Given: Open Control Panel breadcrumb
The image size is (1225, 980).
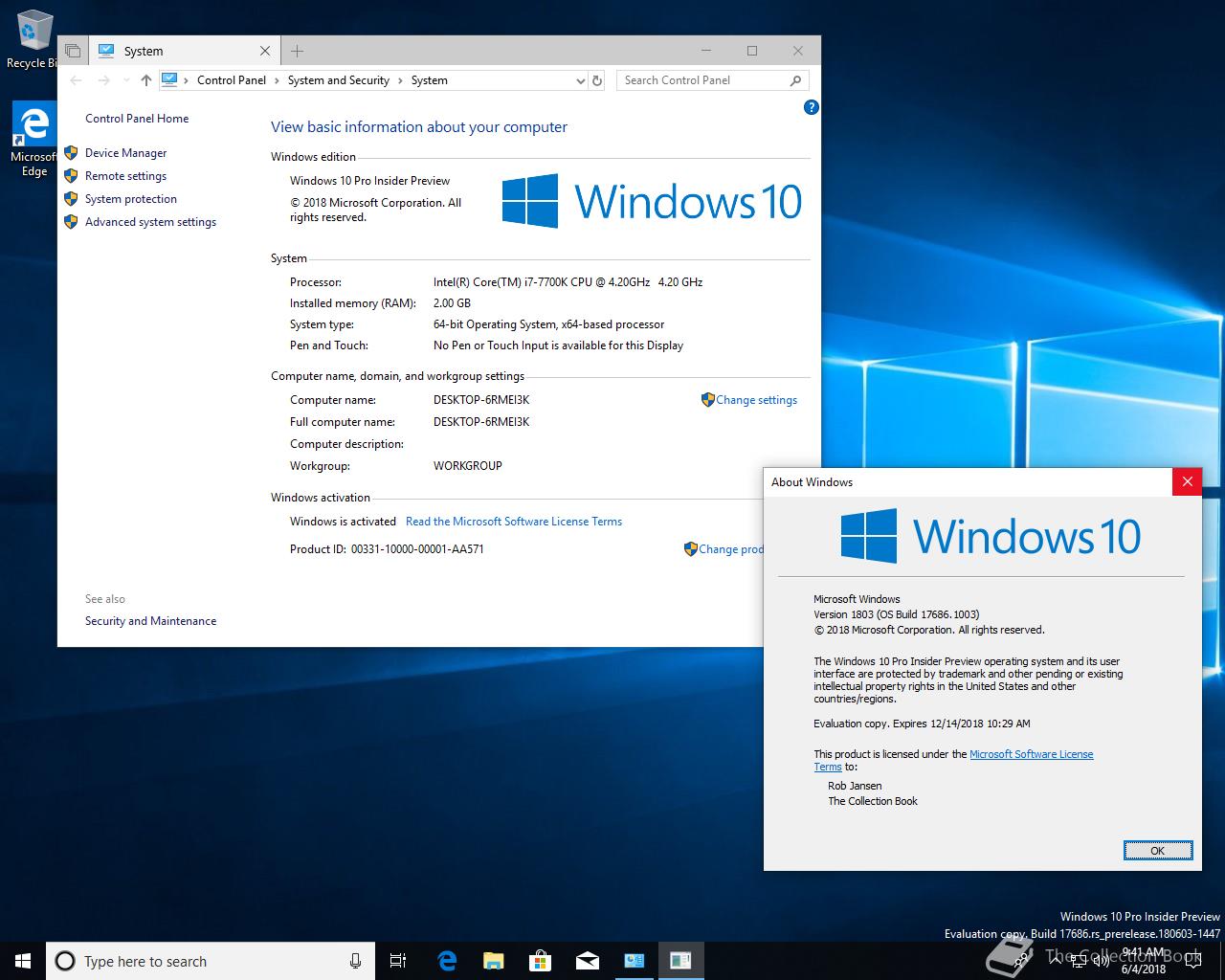Looking at the screenshot, I should (x=232, y=80).
